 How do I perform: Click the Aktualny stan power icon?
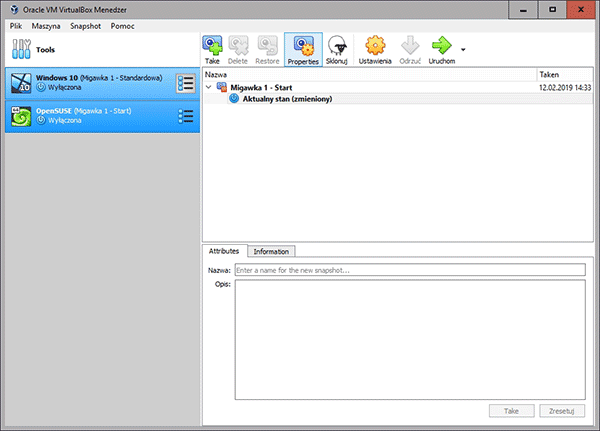tap(234, 98)
